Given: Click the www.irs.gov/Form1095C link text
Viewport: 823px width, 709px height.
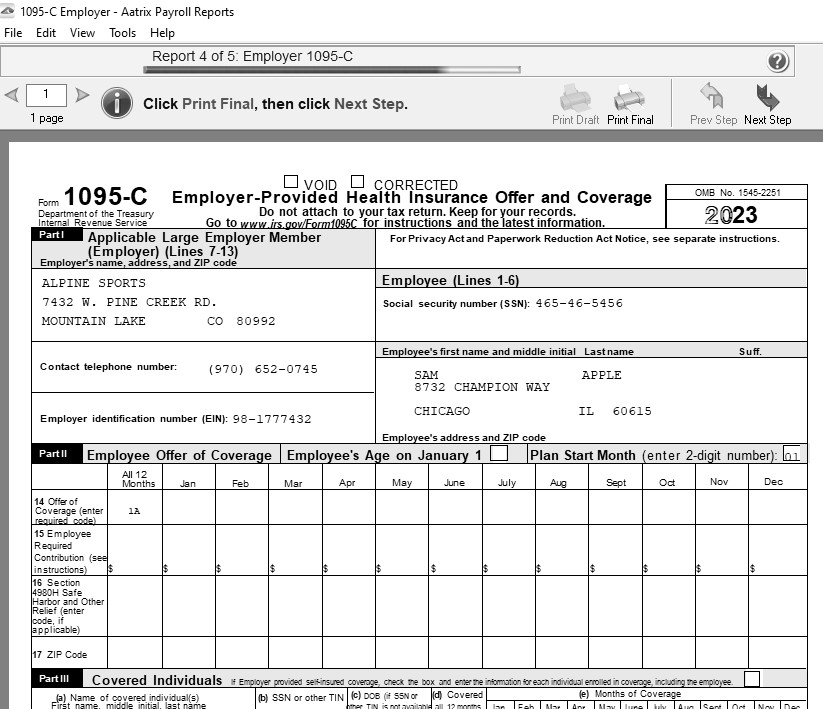Looking at the screenshot, I should click(298, 224).
